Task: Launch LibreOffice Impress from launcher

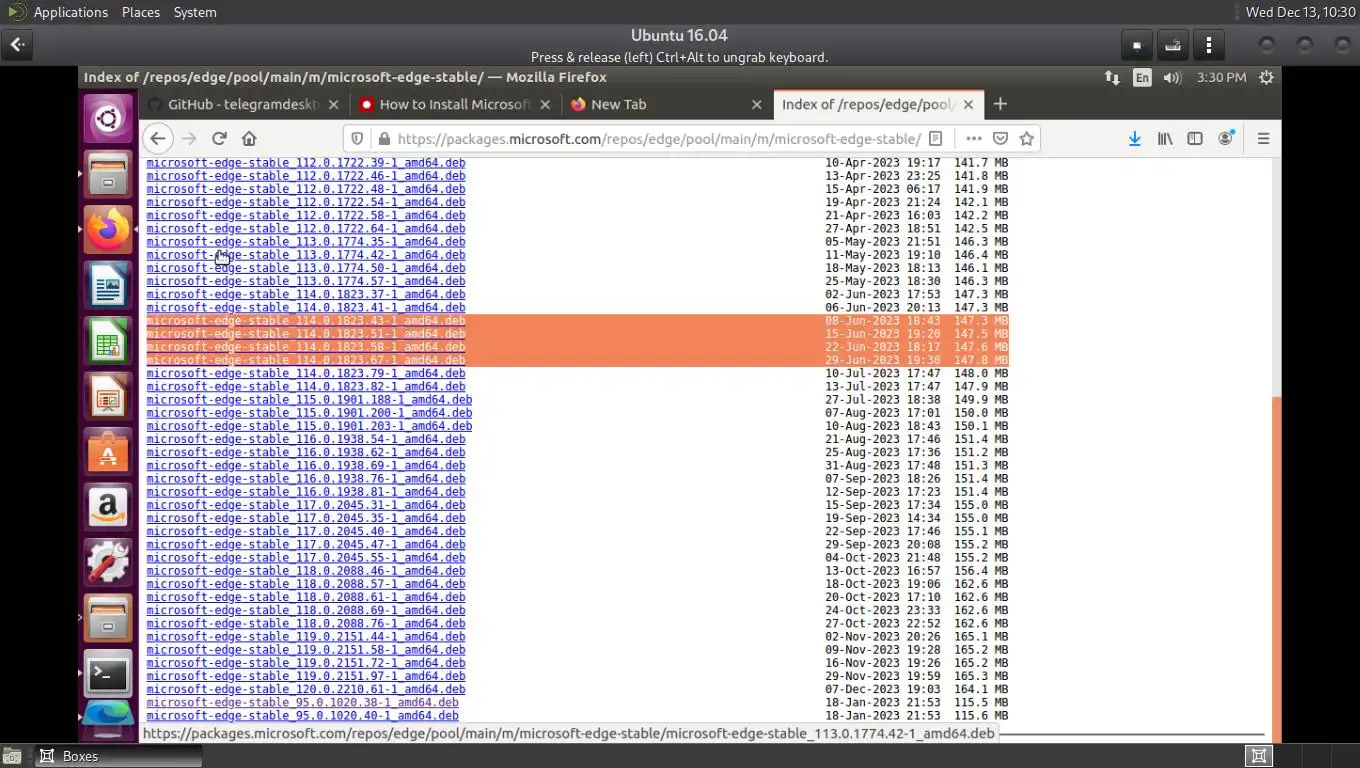Action: coord(108,397)
